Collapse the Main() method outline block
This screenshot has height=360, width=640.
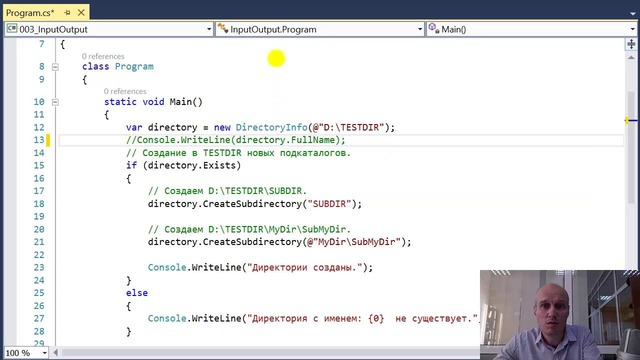(55, 102)
